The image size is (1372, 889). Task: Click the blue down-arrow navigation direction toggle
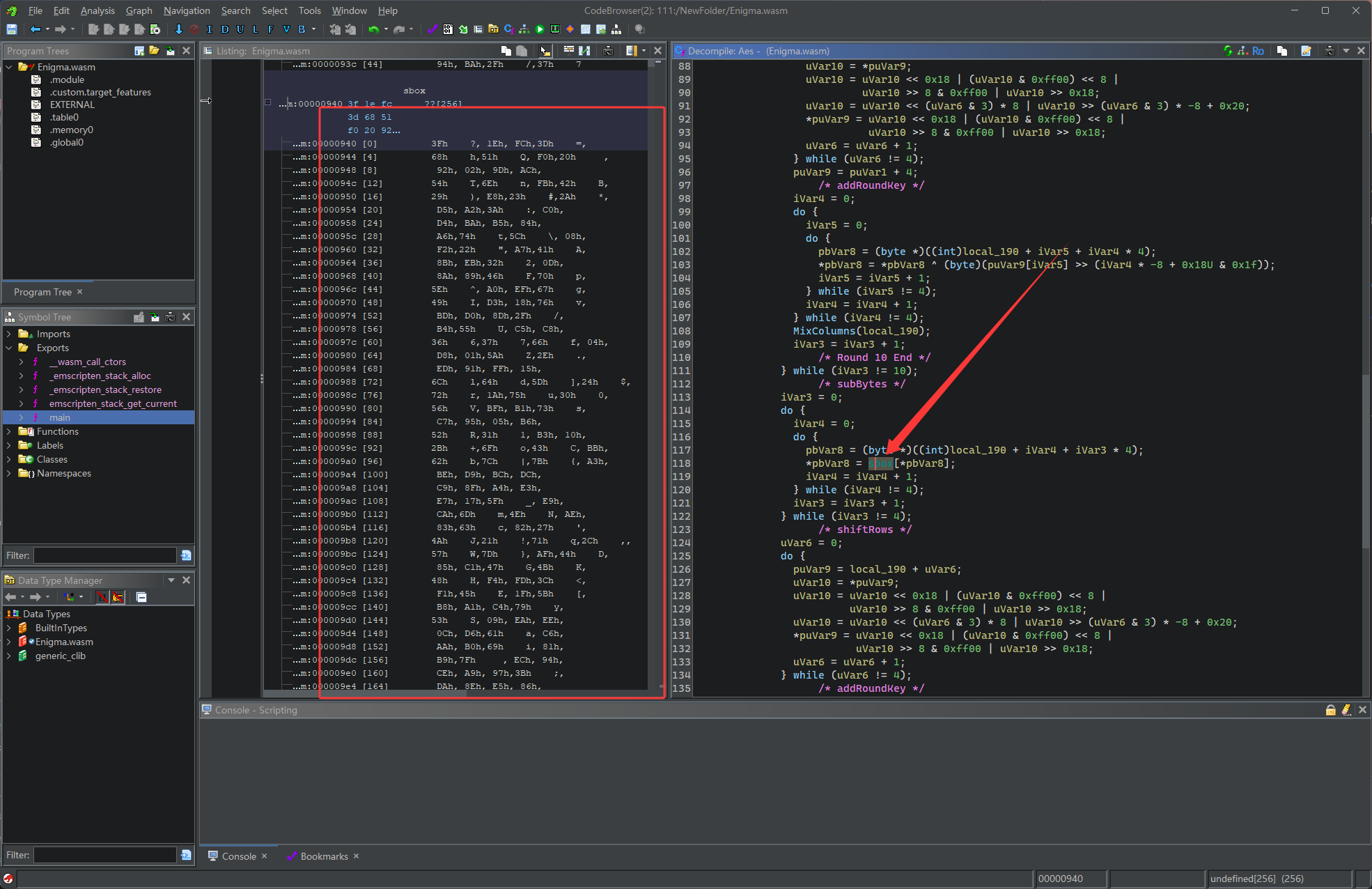click(179, 29)
